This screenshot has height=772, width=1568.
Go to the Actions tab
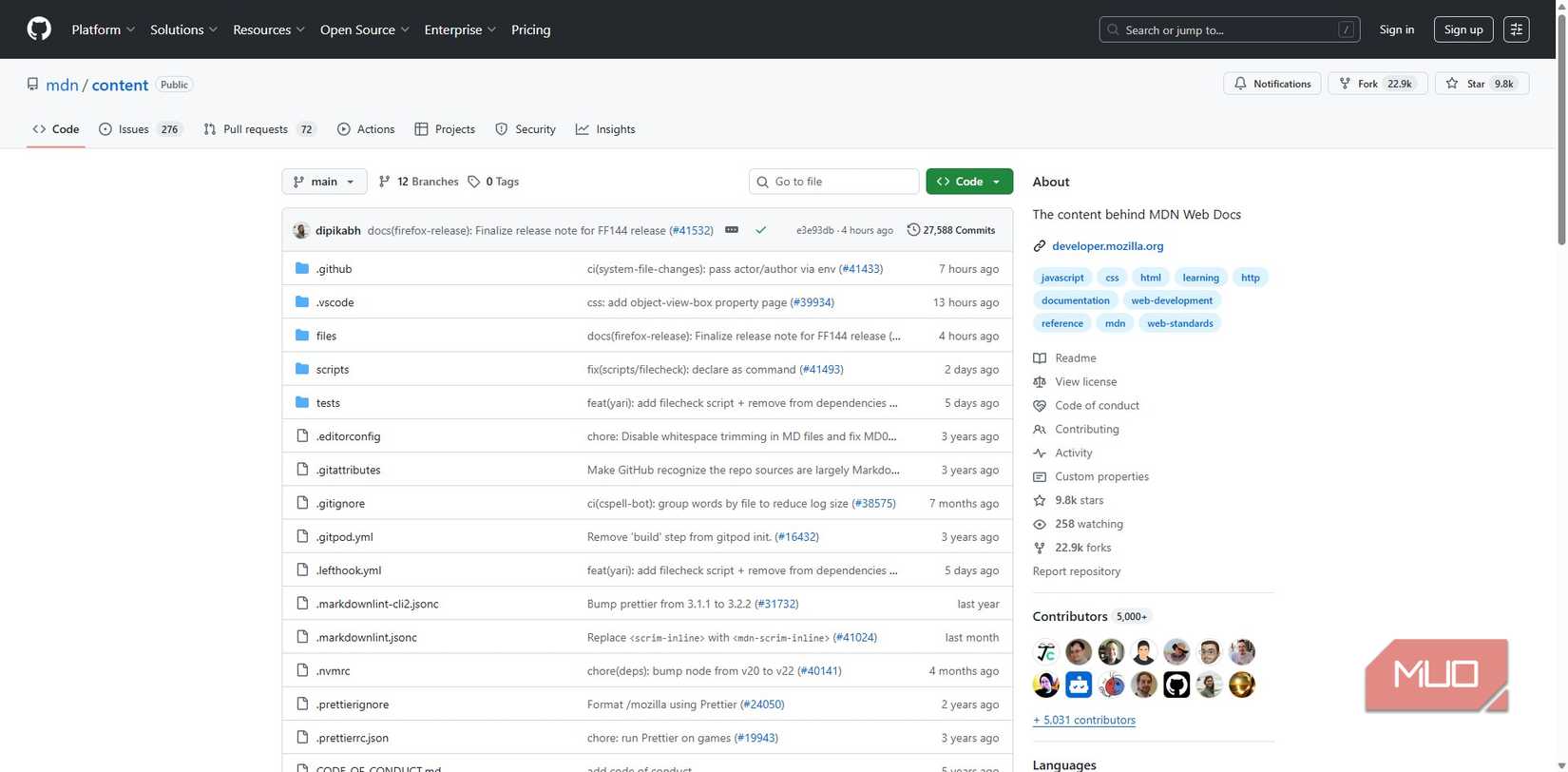(x=366, y=129)
